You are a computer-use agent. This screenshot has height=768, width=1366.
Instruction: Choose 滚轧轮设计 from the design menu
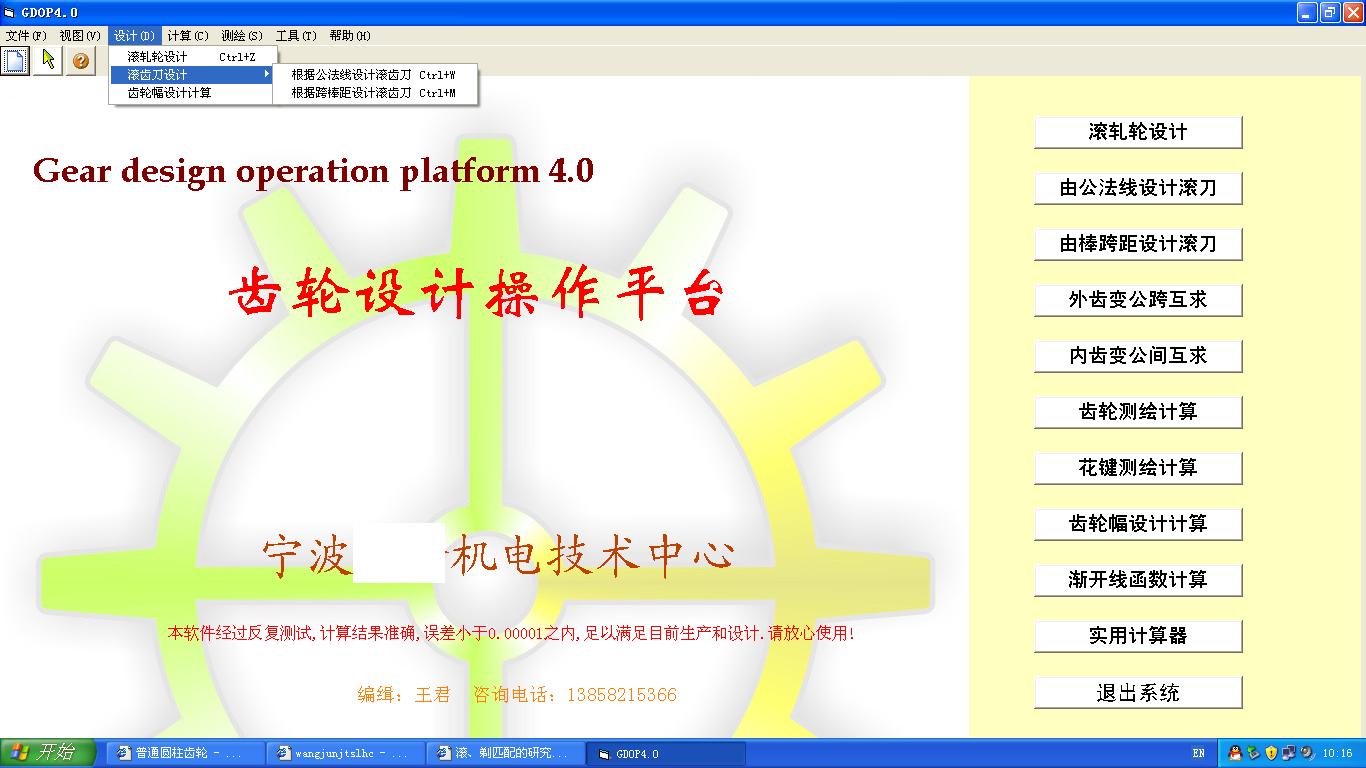(191, 57)
